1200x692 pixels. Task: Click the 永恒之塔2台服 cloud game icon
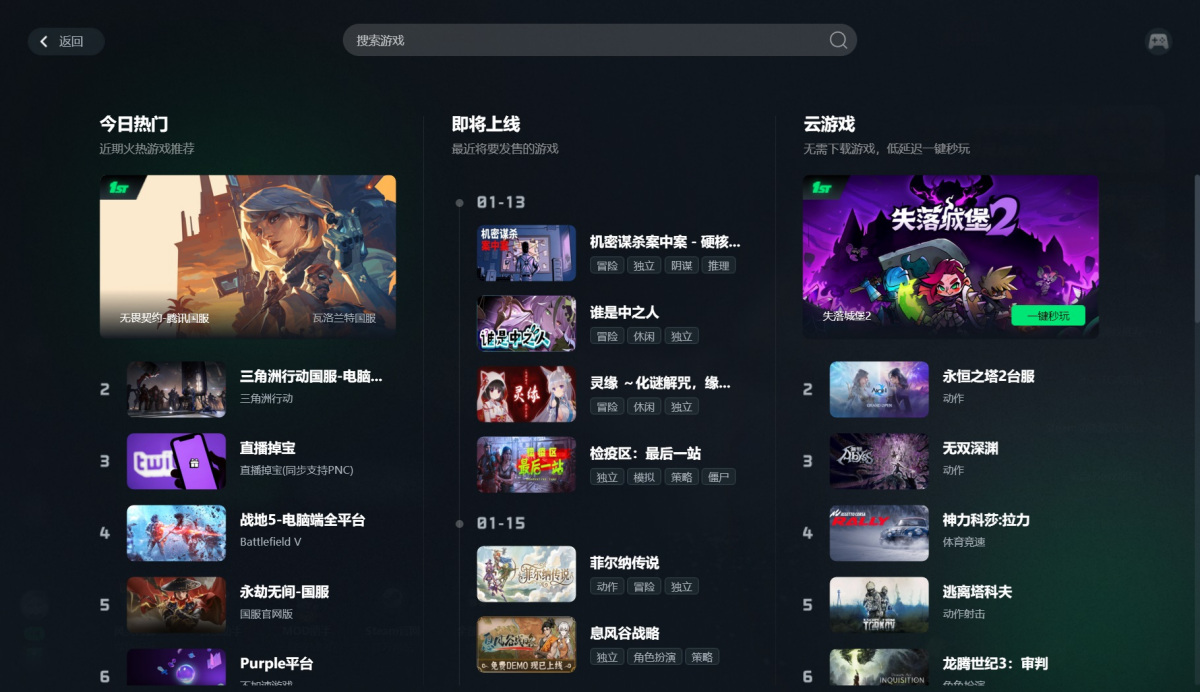tap(879, 389)
